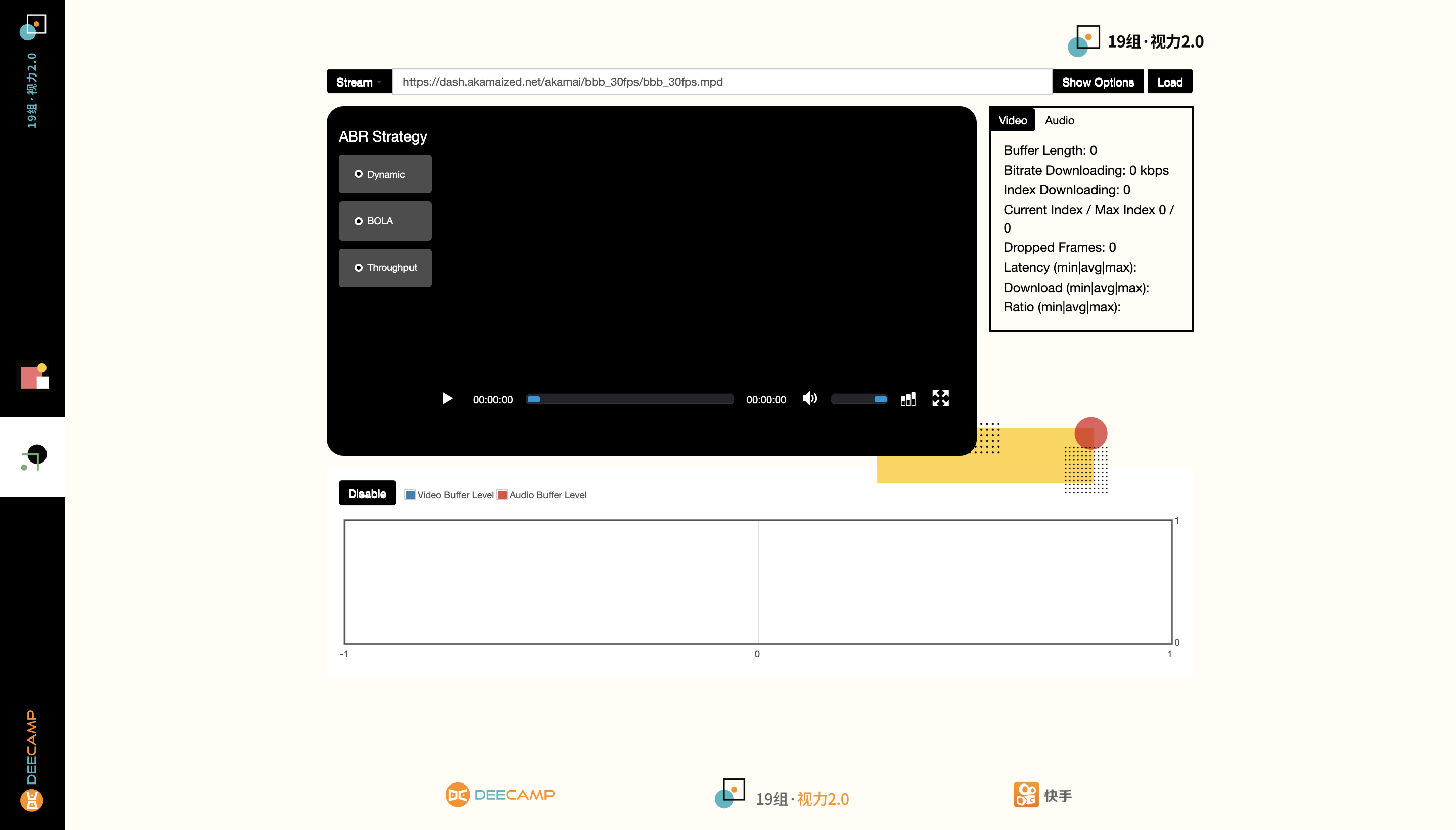The height and width of the screenshot is (830, 1456).
Task: Open the Stream dropdown
Action: 358,82
